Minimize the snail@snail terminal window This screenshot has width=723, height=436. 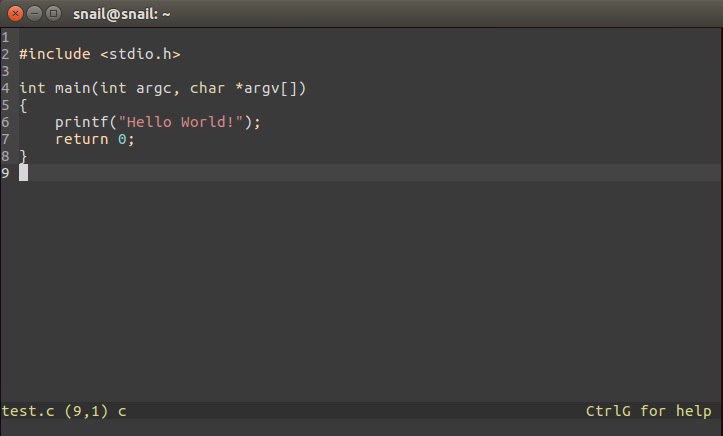(33, 13)
